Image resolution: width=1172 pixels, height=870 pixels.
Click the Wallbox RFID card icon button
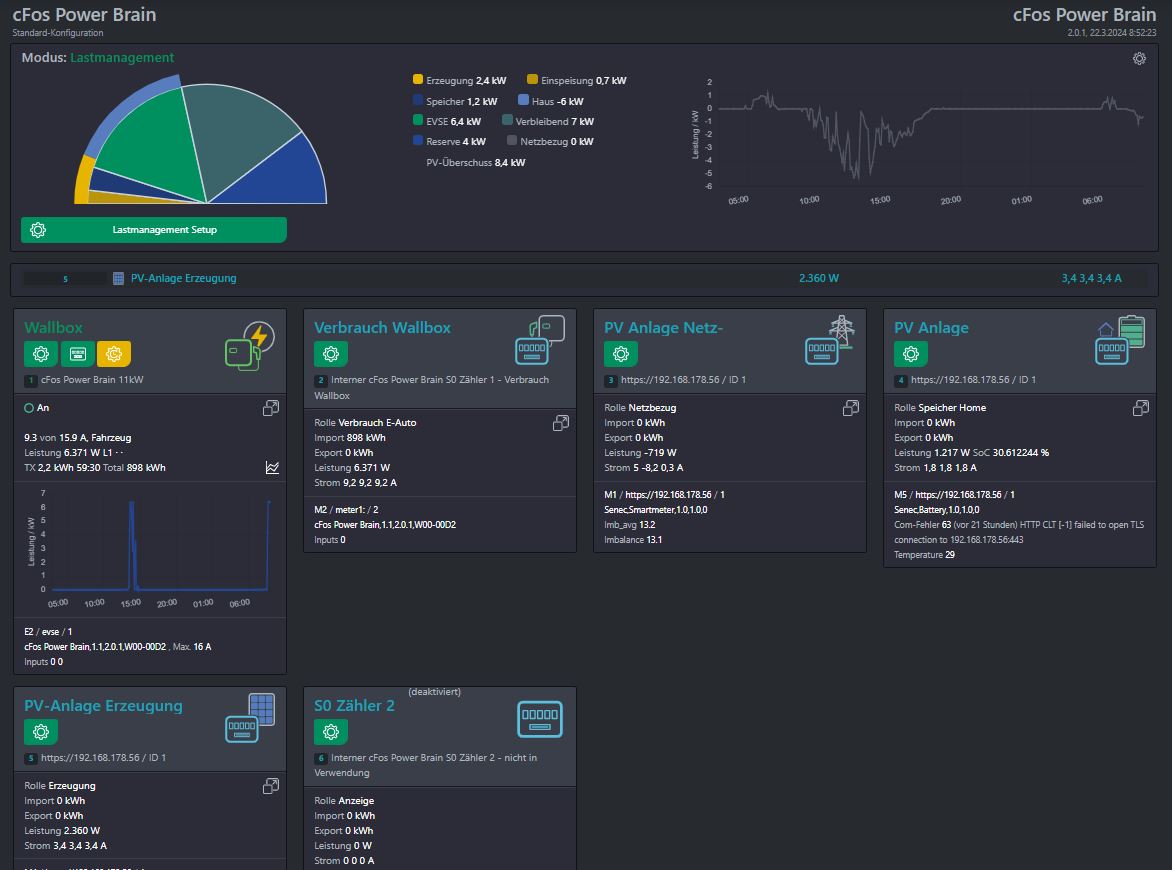point(78,354)
